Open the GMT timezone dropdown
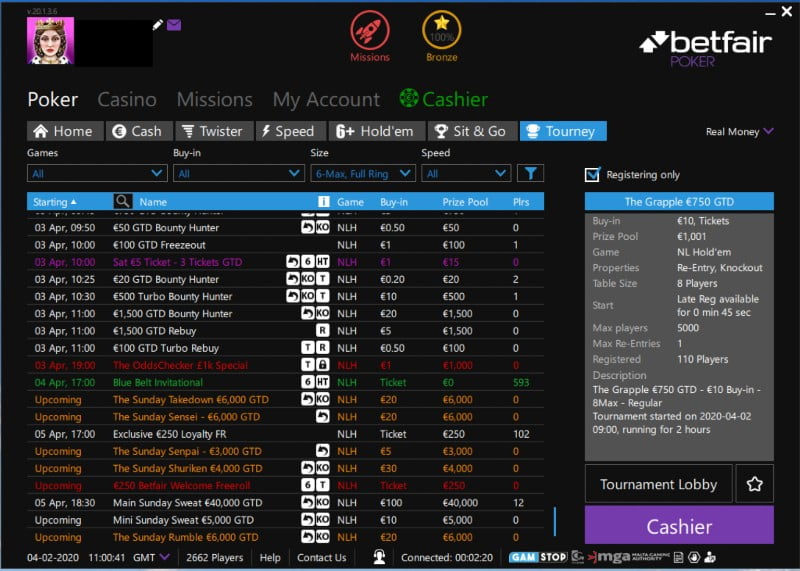The height and width of the screenshot is (571, 800). pos(152,557)
